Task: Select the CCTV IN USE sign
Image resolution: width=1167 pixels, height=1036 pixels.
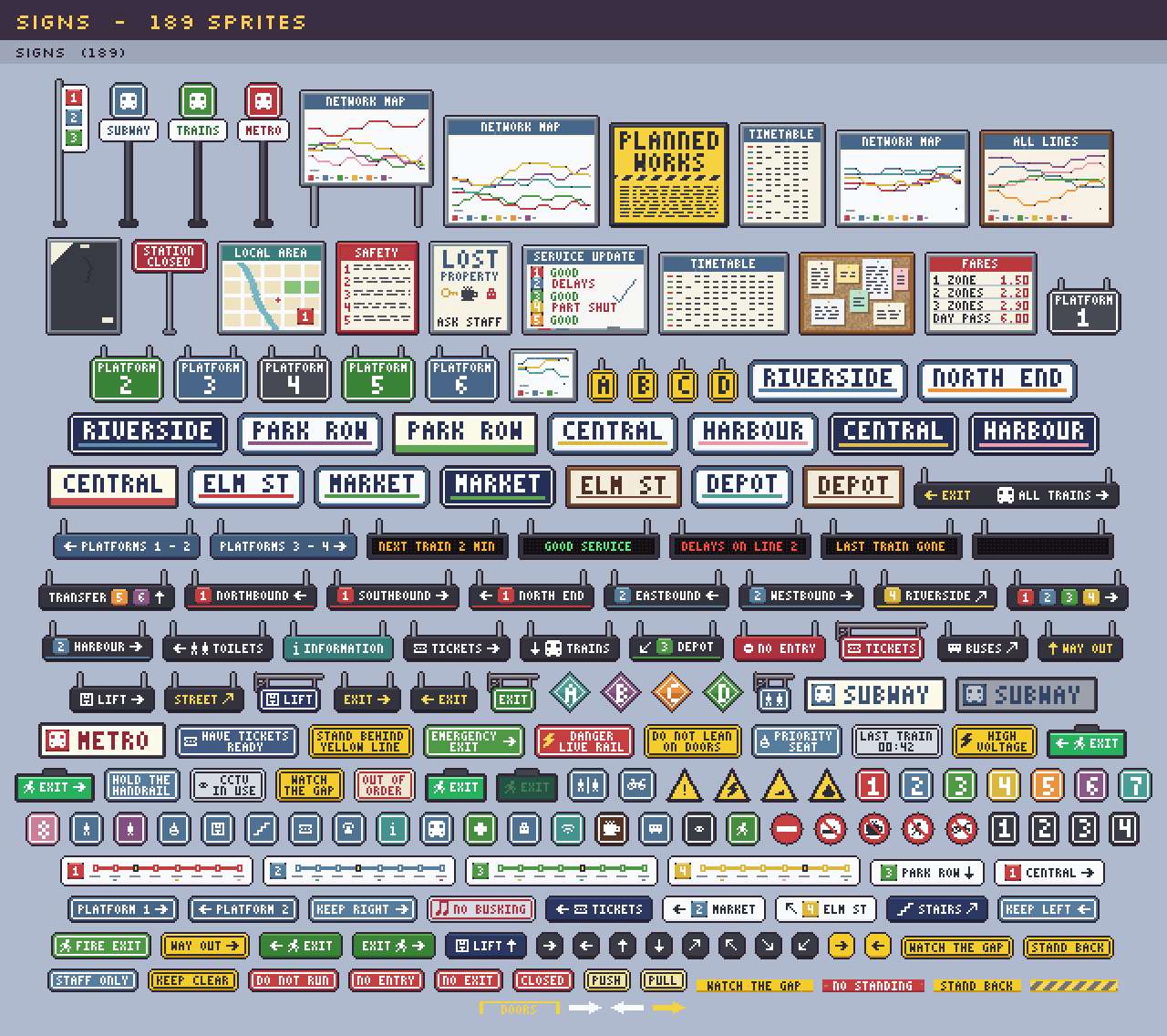Action: (228, 785)
